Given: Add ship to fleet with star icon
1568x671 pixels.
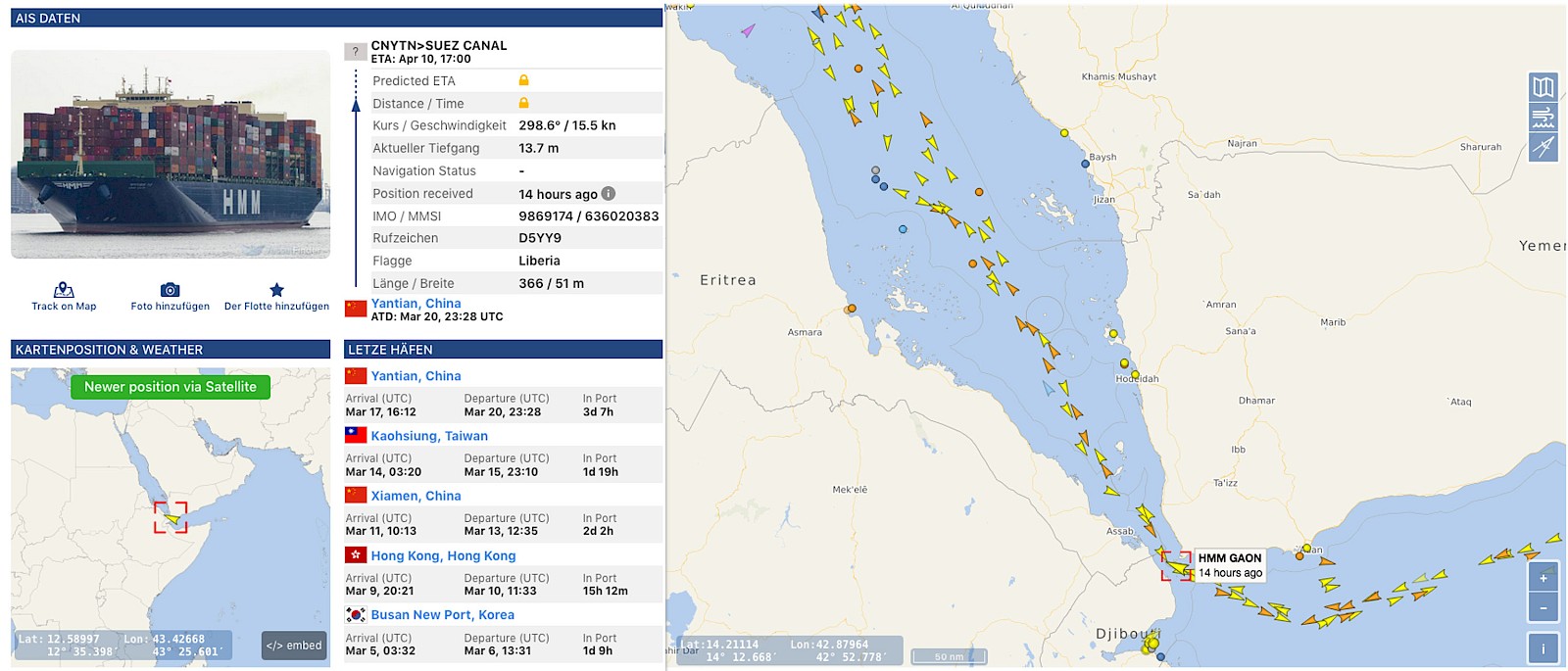Looking at the screenshot, I should [x=276, y=290].
